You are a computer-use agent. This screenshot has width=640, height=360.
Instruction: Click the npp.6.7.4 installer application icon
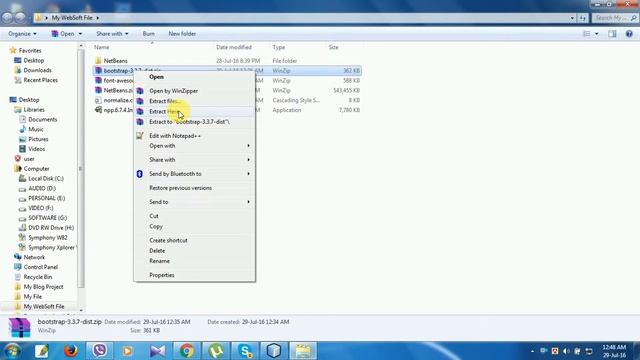pos(98,110)
